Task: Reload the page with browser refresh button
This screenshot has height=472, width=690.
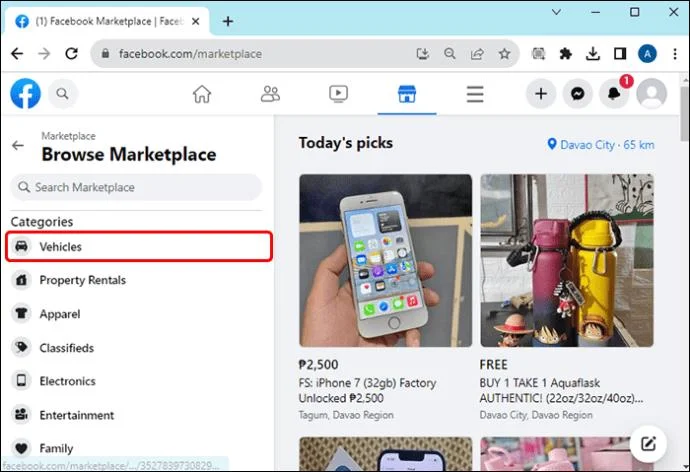Action: point(71,54)
